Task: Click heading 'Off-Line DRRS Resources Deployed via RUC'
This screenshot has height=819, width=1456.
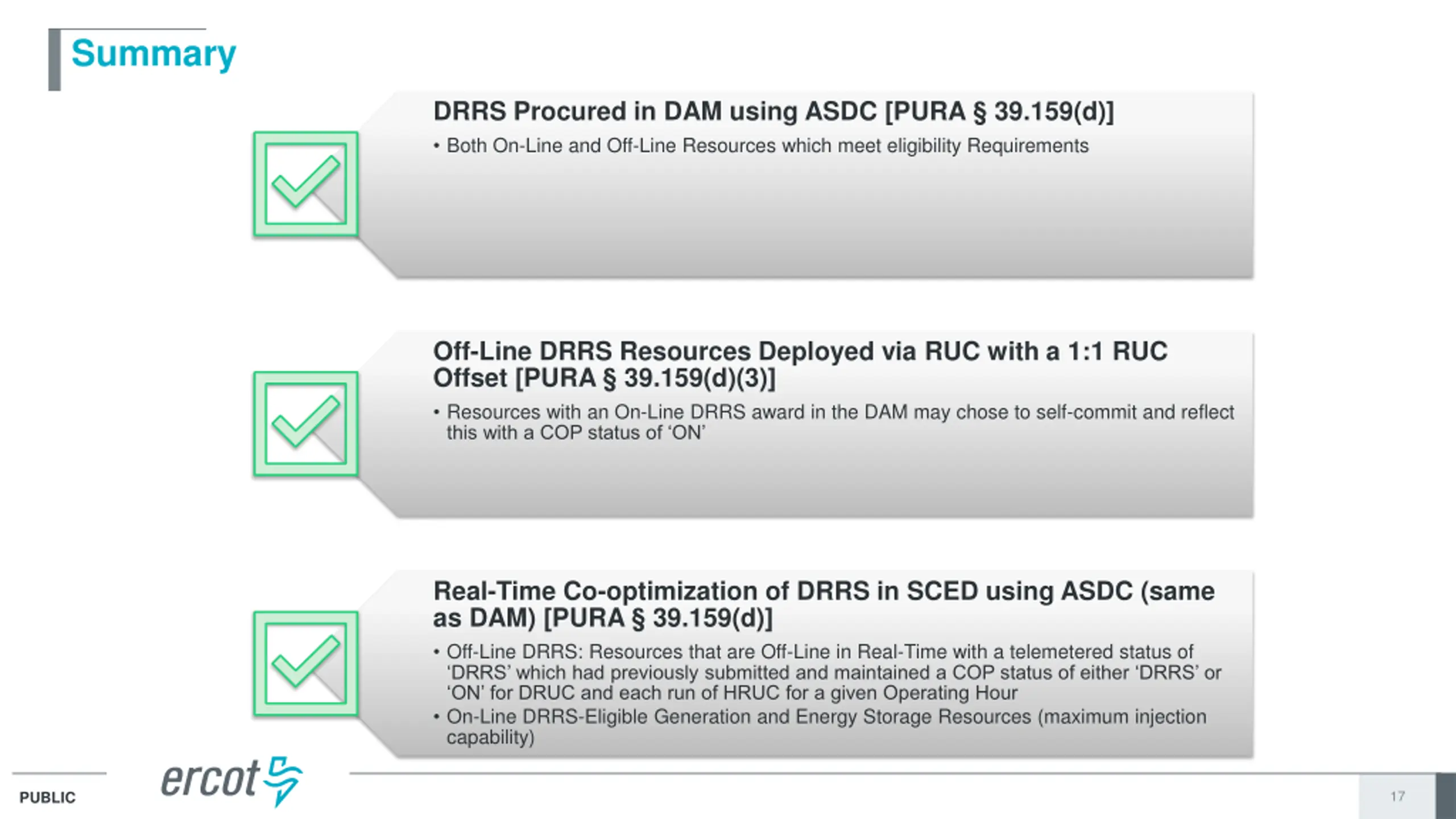Action: pyautogui.click(x=800, y=365)
